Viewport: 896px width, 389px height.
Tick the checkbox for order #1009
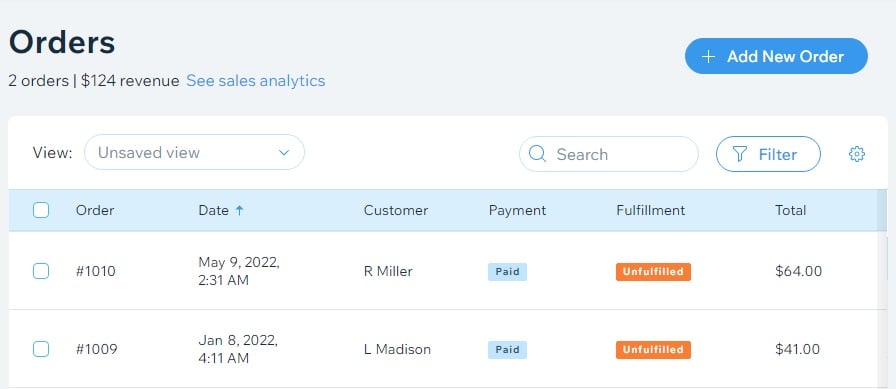pyautogui.click(x=41, y=348)
